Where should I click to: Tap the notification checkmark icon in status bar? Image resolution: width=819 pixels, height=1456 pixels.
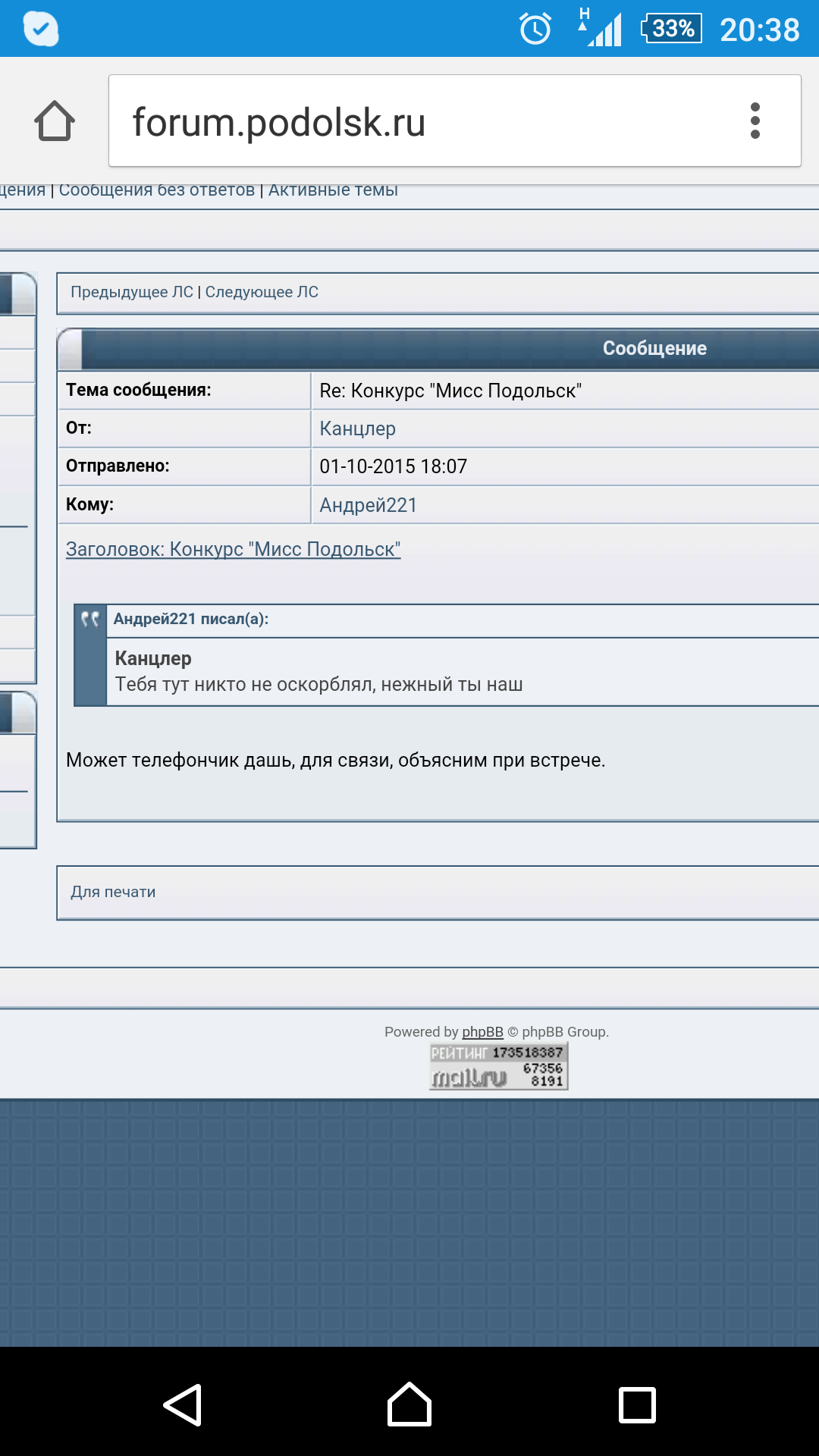coord(41,30)
